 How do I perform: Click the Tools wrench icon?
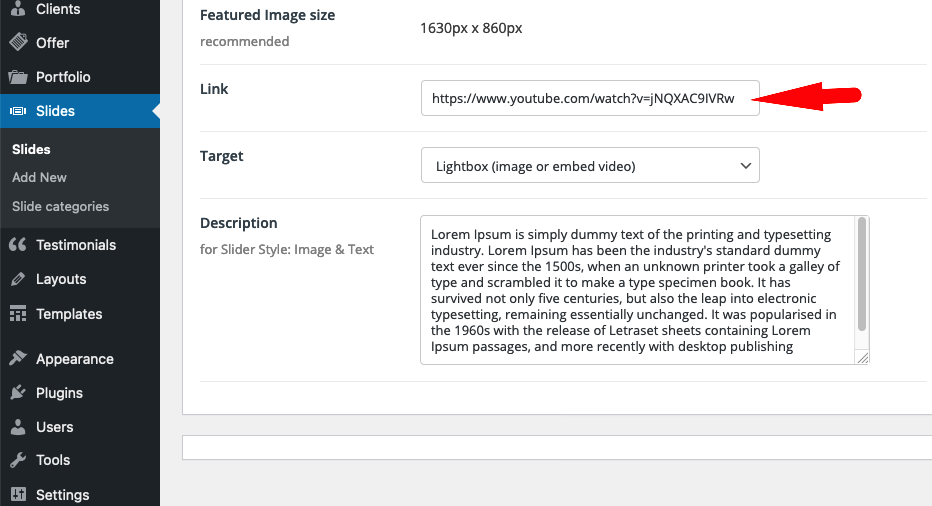coord(18,460)
